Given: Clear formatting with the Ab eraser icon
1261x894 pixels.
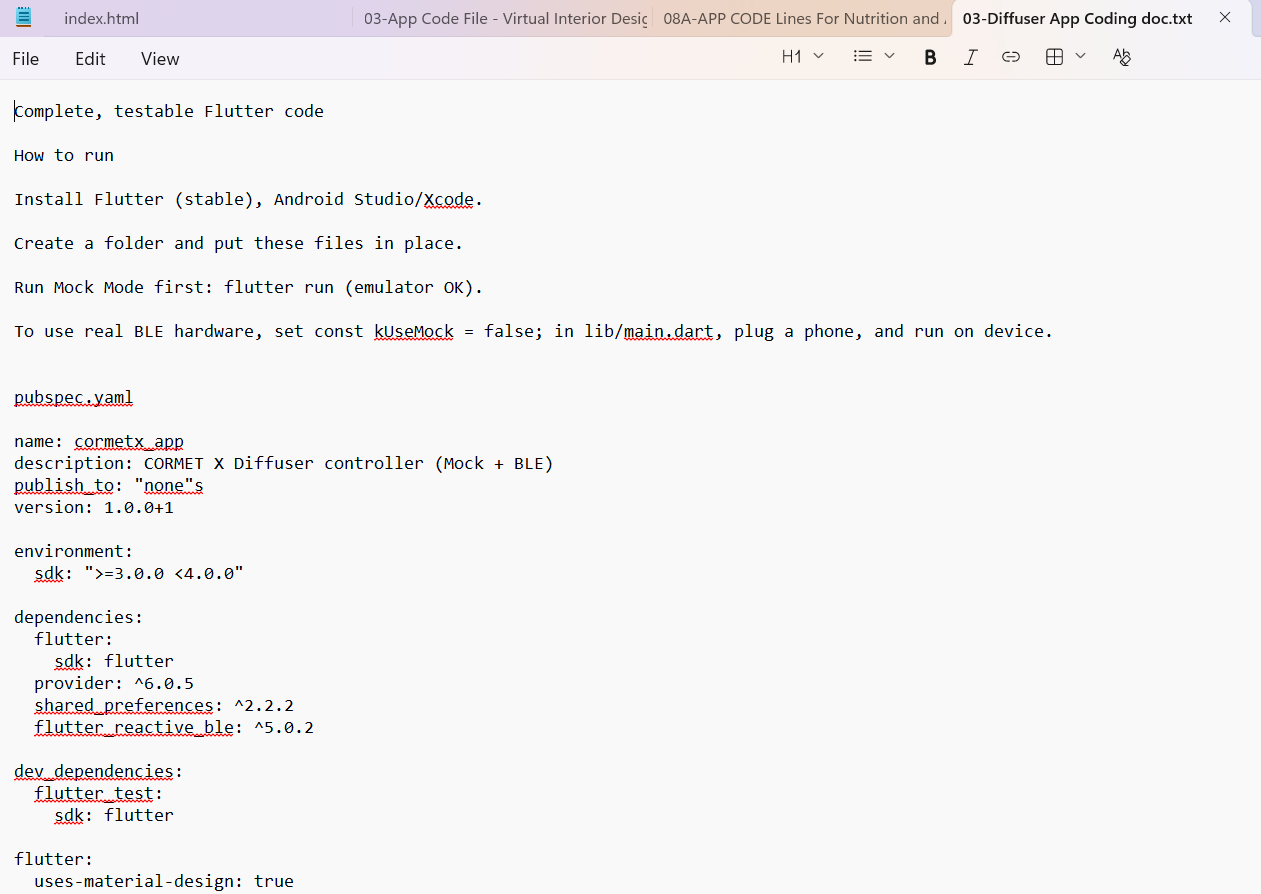Looking at the screenshot, I should [1122, 57].
